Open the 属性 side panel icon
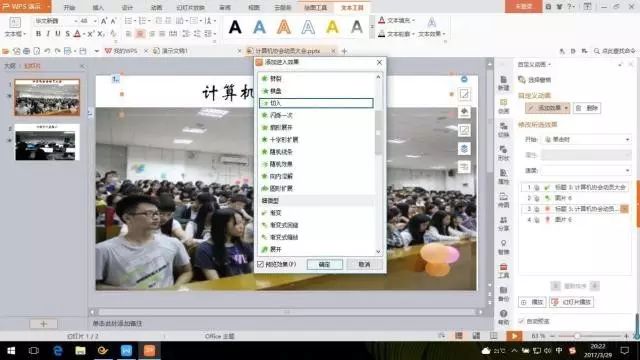Image resolution: width=640 pixels, height=360 pixels. pos(503,177)
